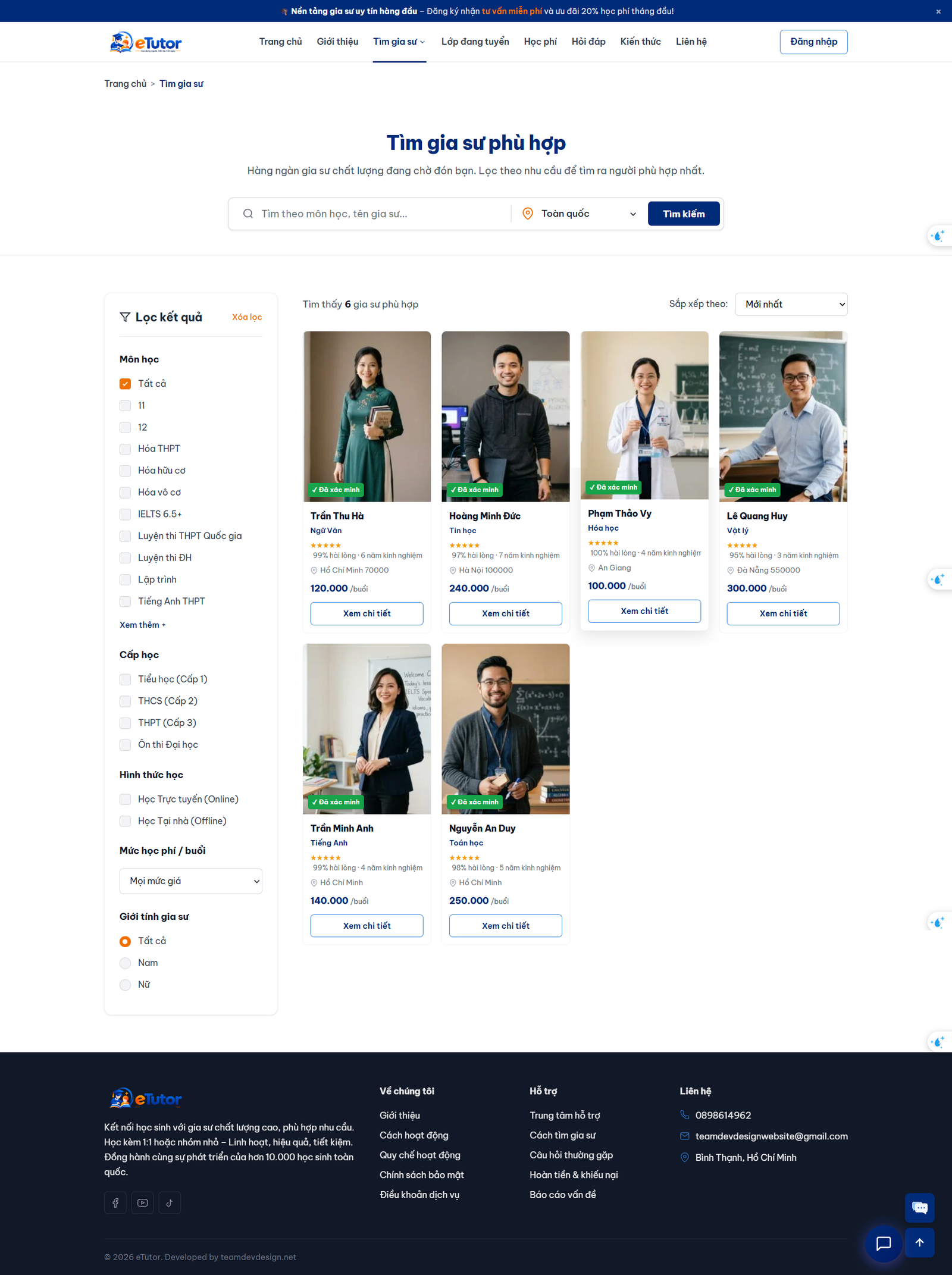This screenshot has height=1275, width=952.
Task: Check the Hóa THPT subject checkbox
Action: pyautogui.click(x=125, y=449)
